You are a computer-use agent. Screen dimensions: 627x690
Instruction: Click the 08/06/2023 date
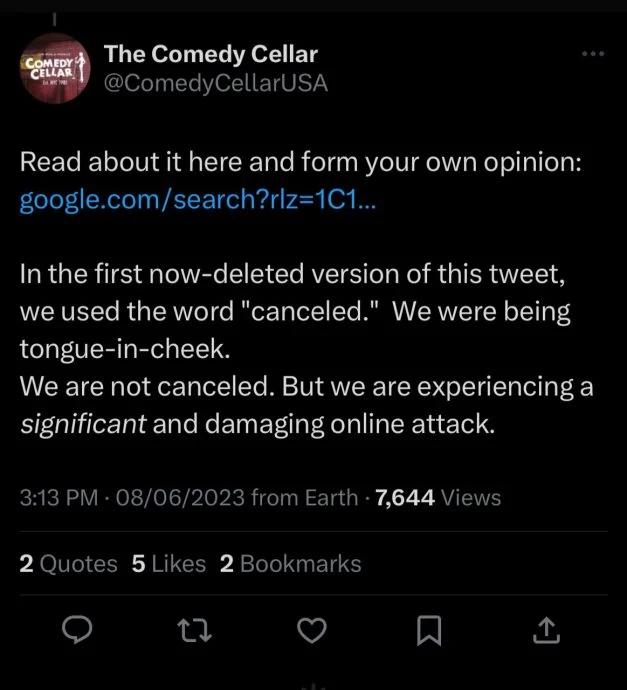180,497
